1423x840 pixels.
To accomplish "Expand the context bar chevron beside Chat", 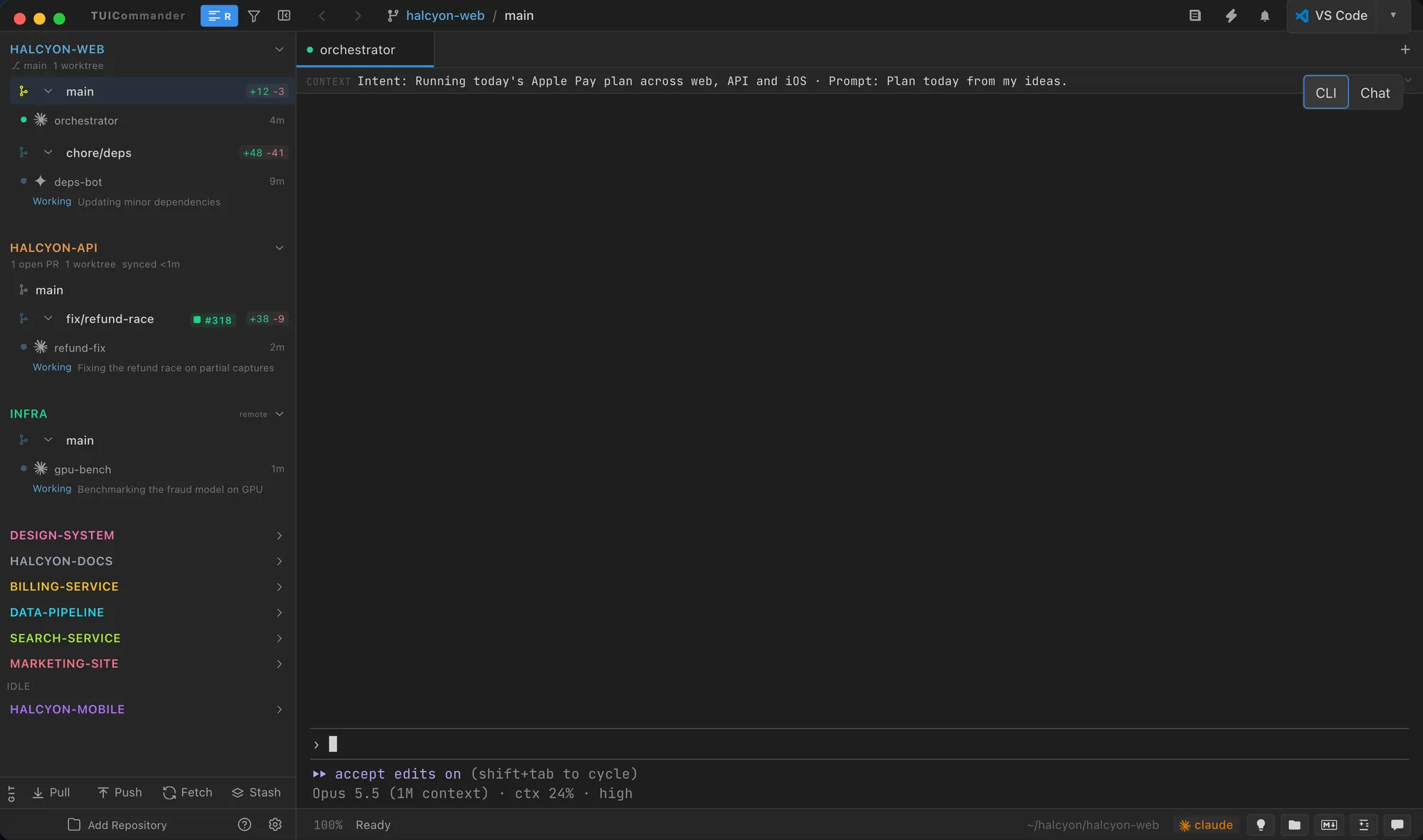I will point(1409,80).
